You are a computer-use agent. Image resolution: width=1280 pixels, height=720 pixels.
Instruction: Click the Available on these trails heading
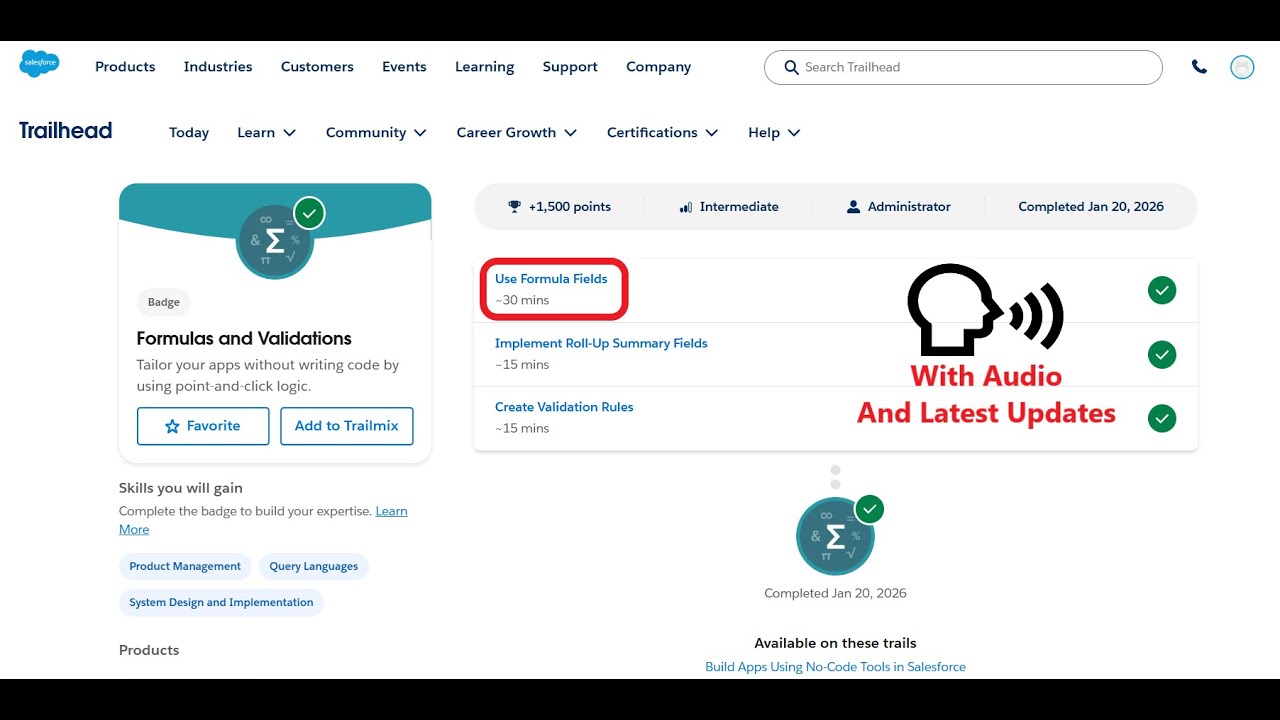point(835,643)
